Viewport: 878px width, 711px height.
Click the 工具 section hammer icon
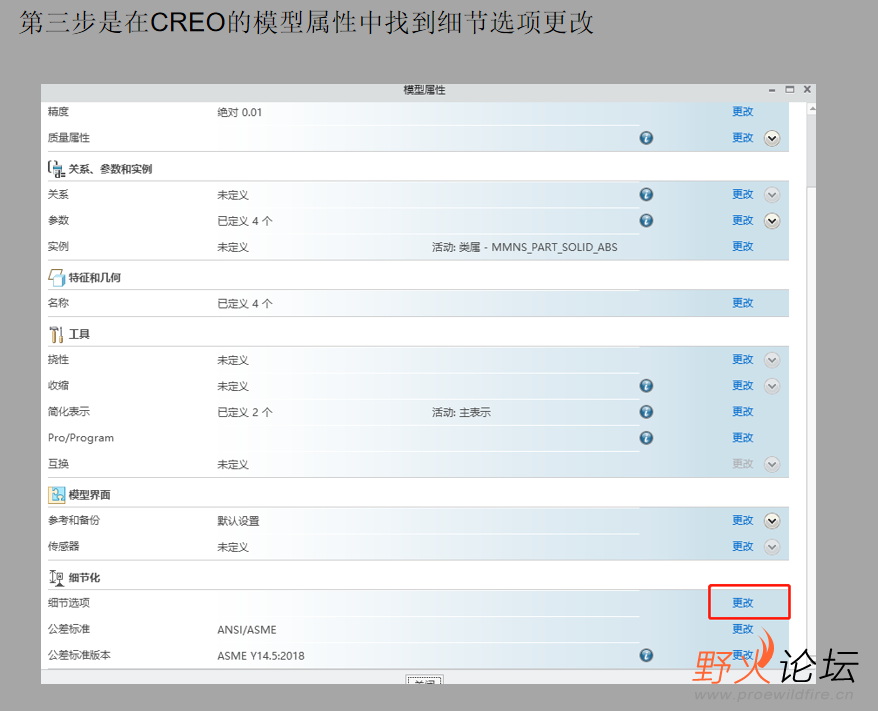click(x=56, y=334)
